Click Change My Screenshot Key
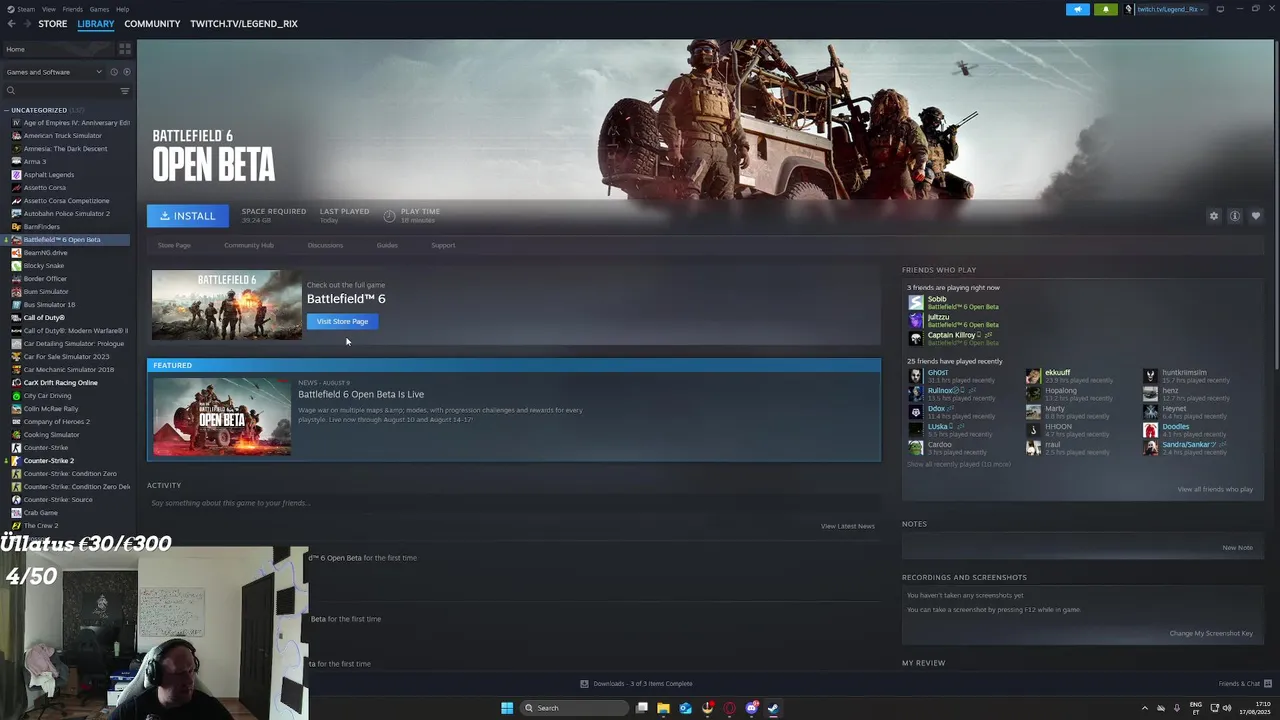This screenshot has height=720, width=1280. pyautogui.click(x=1211, y=633)
